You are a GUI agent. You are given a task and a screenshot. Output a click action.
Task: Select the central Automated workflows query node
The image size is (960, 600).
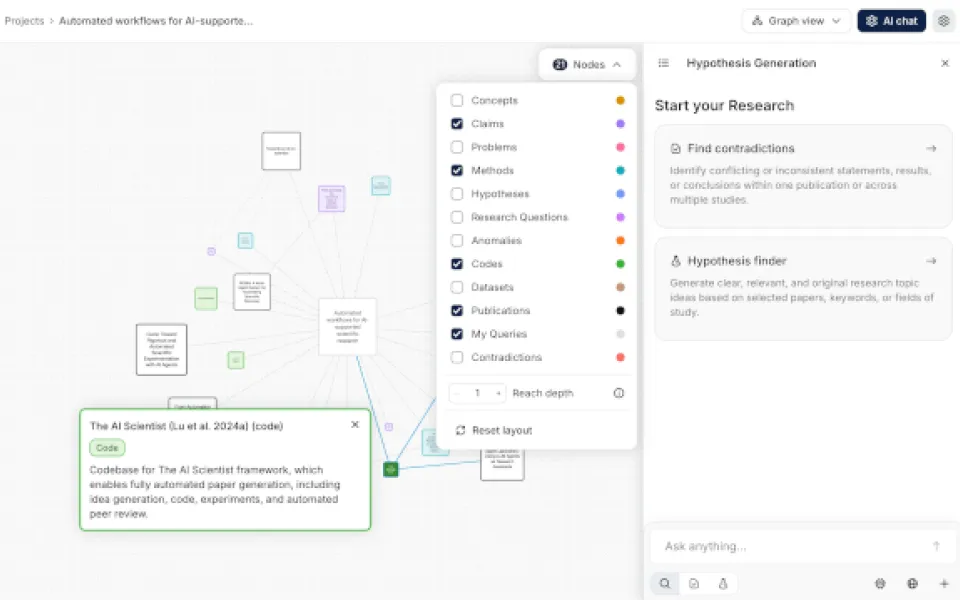[x=347, y=326]
